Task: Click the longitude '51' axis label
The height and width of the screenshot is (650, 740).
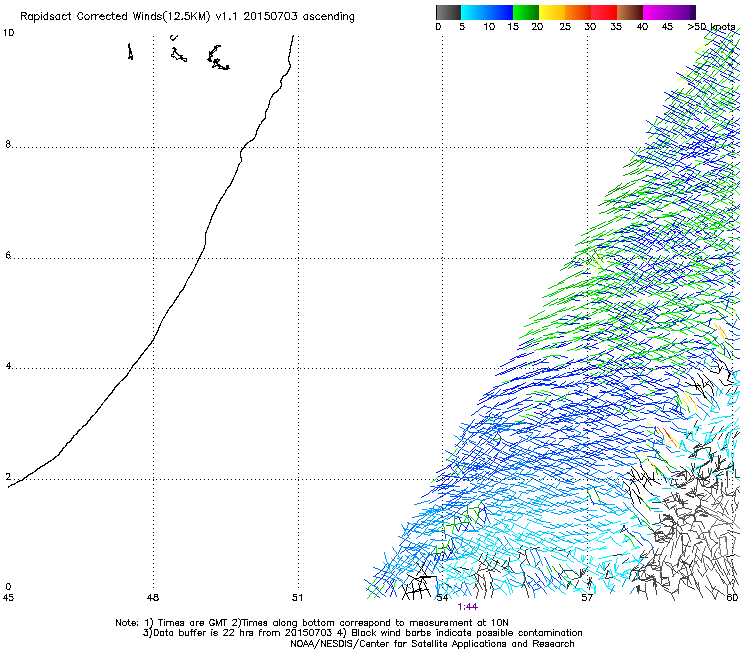Action: click(297, 598)
